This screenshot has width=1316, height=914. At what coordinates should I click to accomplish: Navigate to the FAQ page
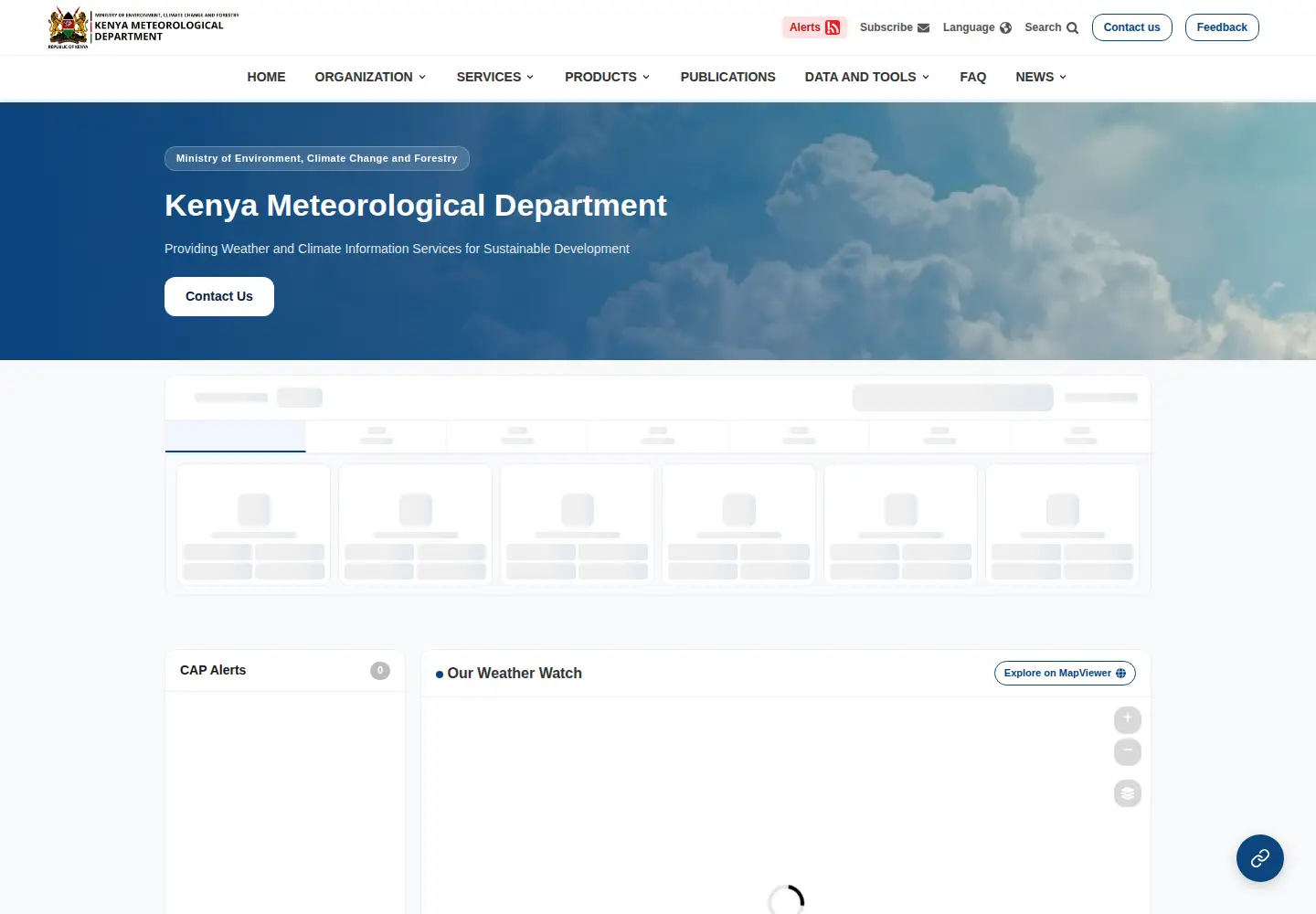972,77
